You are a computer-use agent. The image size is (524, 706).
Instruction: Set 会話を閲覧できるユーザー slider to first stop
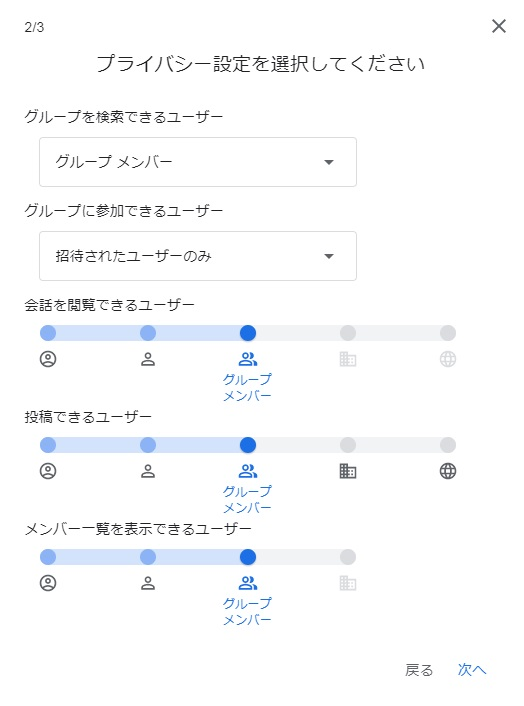[48, 333]
